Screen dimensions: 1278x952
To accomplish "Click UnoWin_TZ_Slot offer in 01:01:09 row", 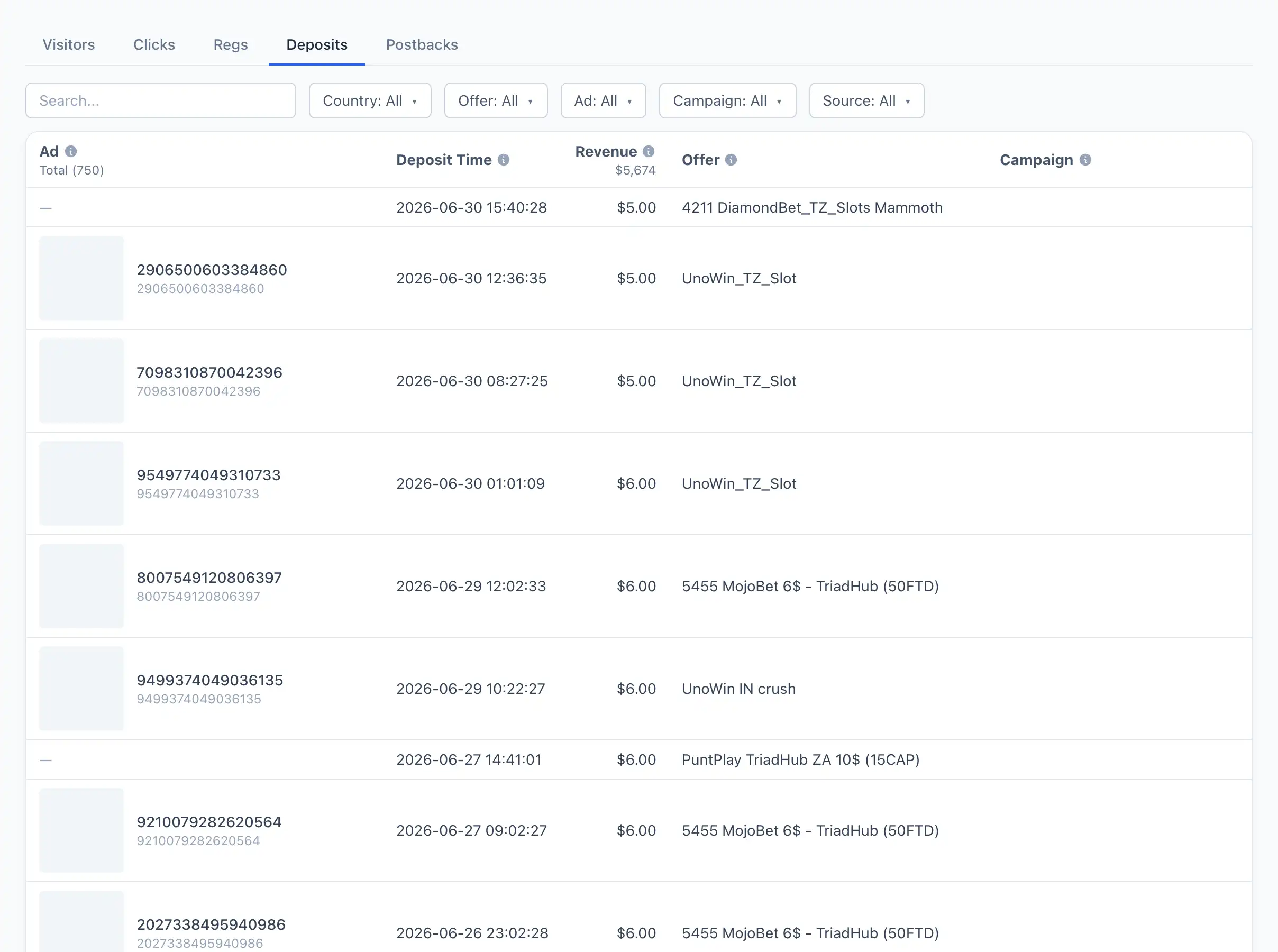I will point(738,483).
